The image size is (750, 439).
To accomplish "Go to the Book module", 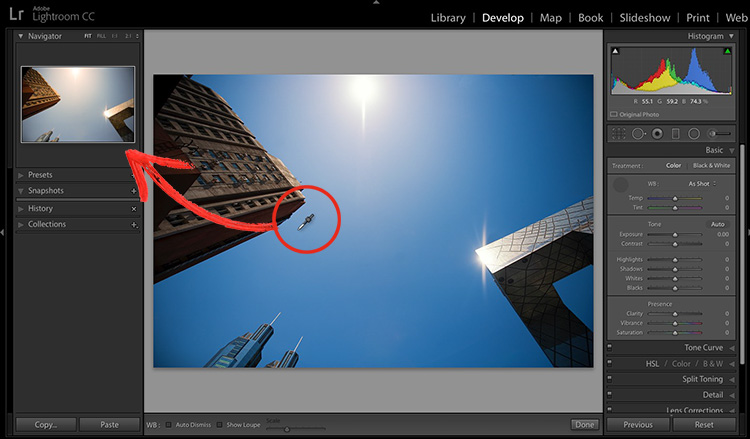I will 591,18.
